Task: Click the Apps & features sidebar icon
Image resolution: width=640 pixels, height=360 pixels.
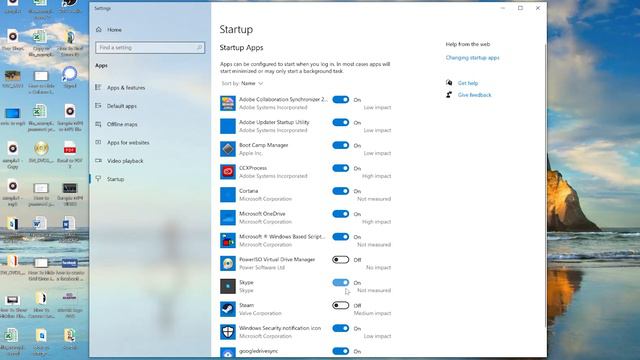Action: [x=98, y=87]
